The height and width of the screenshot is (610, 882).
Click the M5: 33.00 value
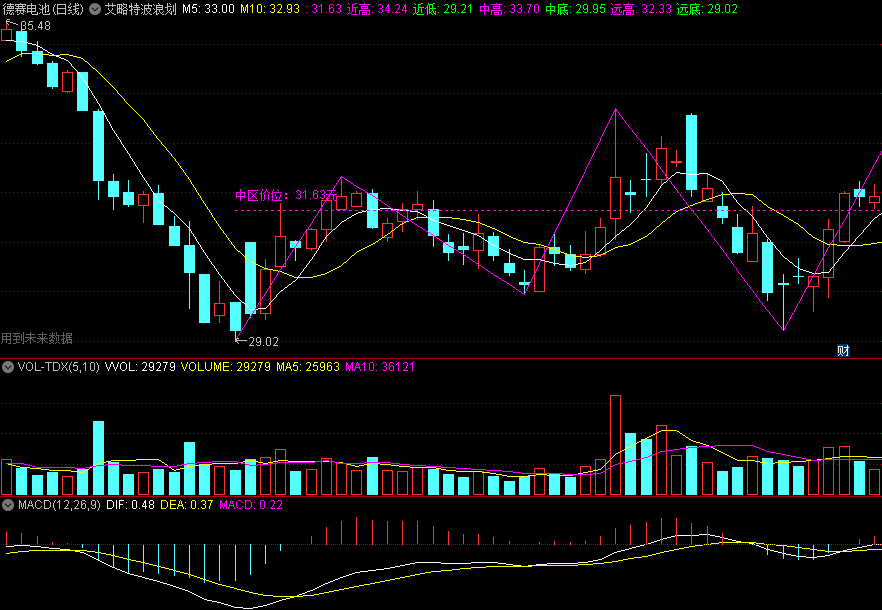click(208, 9)
